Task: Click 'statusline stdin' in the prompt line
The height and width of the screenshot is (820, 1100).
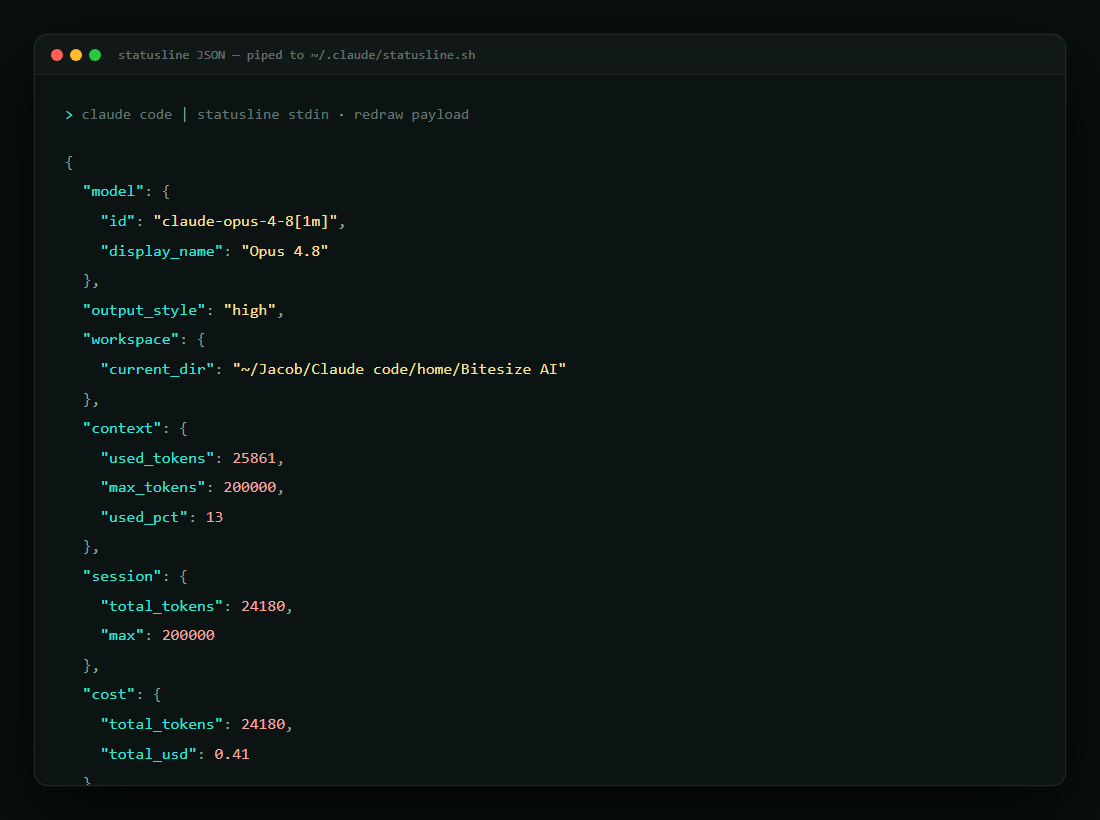Action: pyautogui.click(x=263, y=114)
